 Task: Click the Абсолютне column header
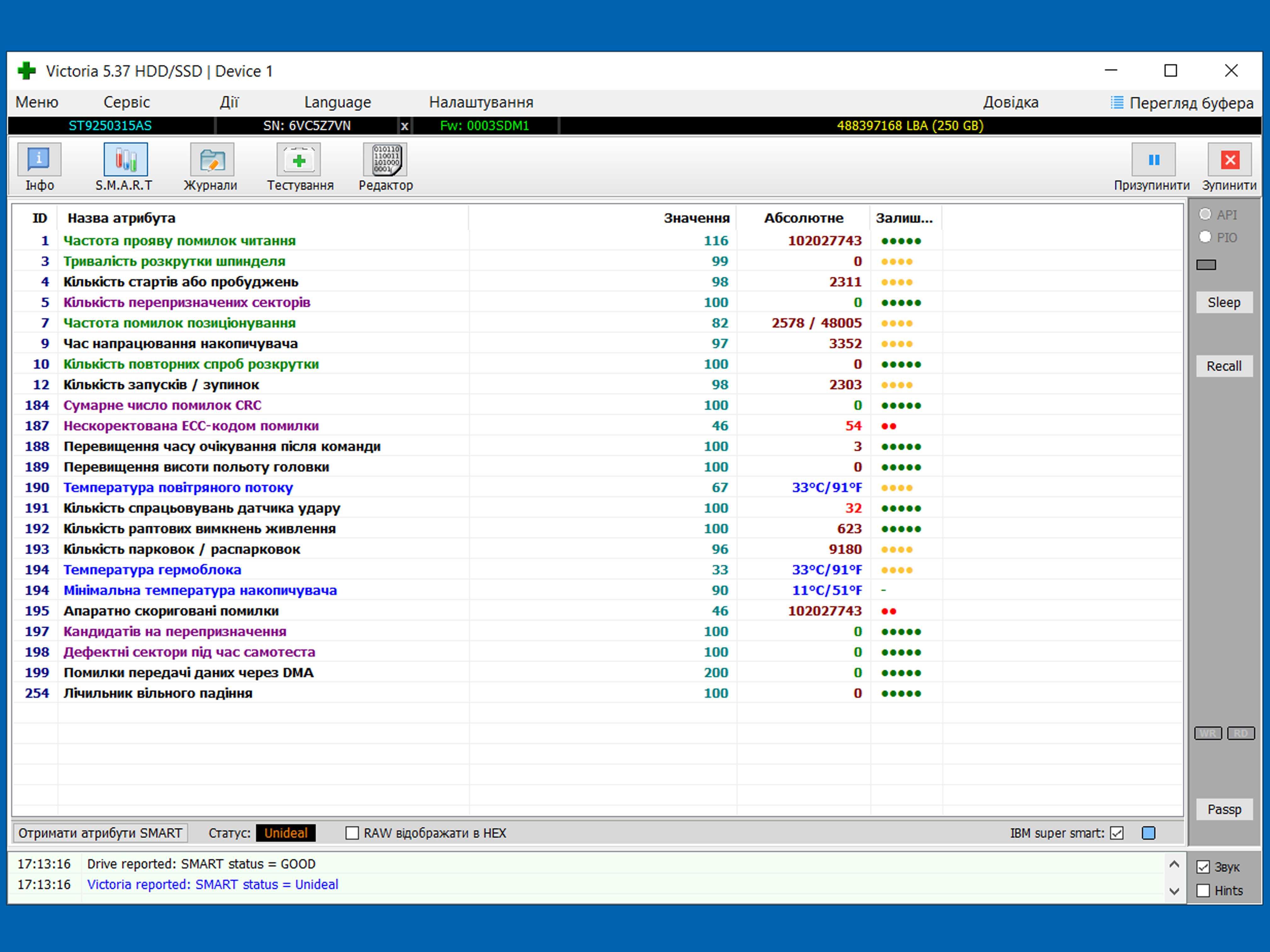(803, 218)
